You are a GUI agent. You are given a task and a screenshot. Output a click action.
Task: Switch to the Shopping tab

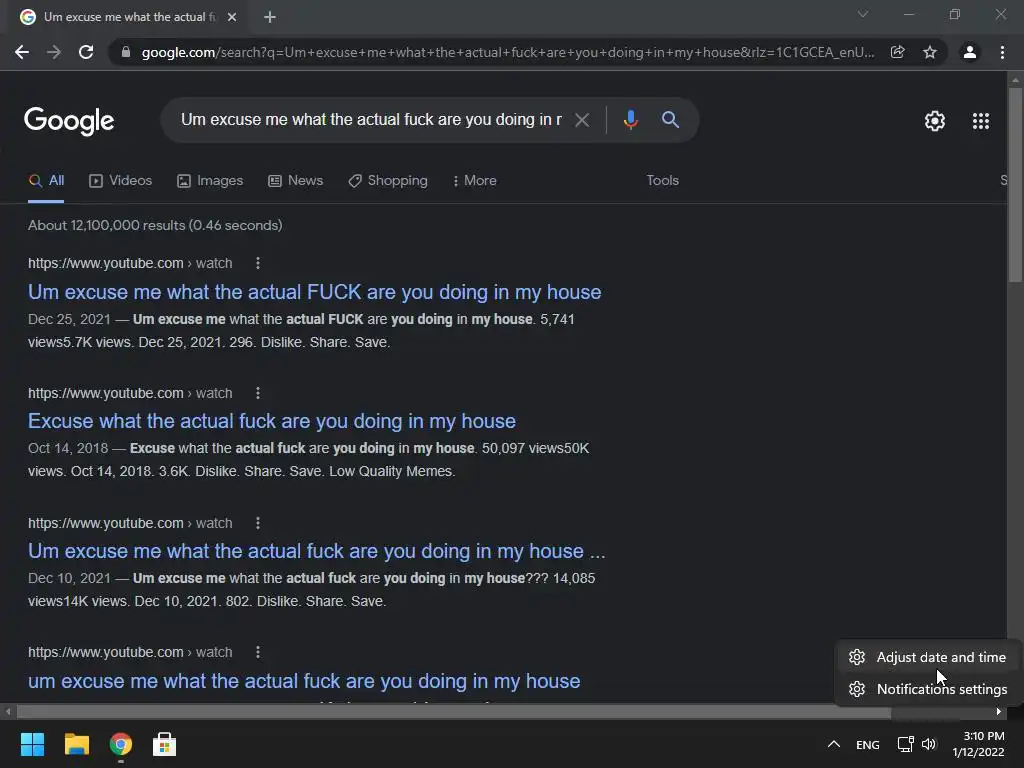pyautogui.click(x=388, y=181)
